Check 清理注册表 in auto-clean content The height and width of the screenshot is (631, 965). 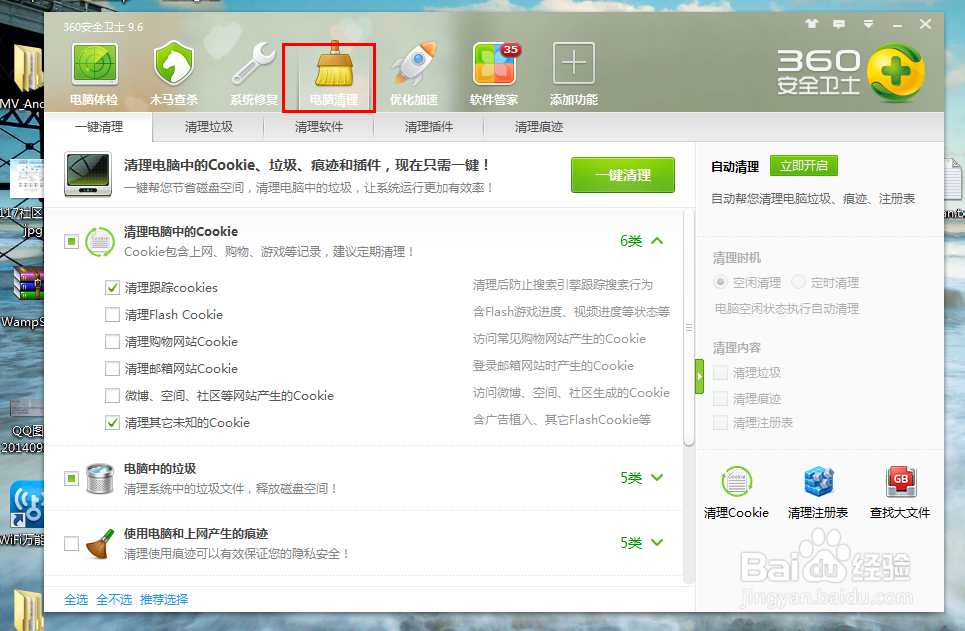720,422
